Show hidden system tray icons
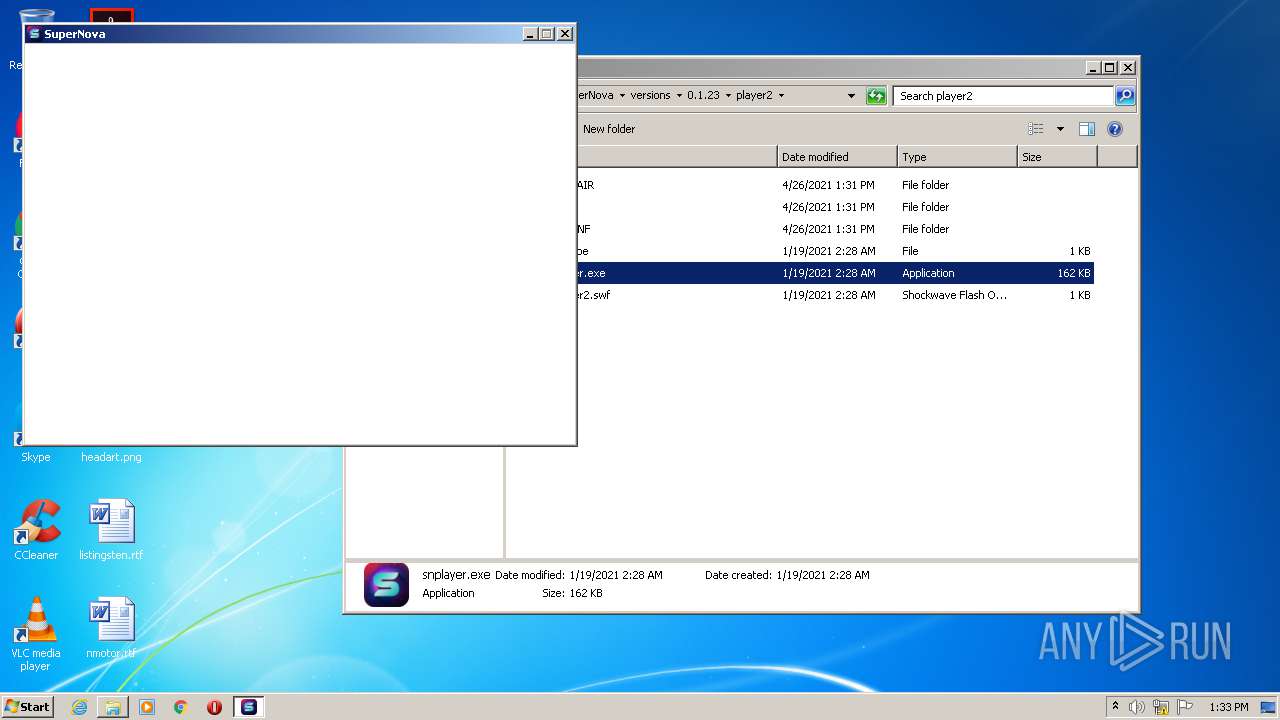Image resolution: width=1280 pixels, height=720 pixels. click(1115, 707)
